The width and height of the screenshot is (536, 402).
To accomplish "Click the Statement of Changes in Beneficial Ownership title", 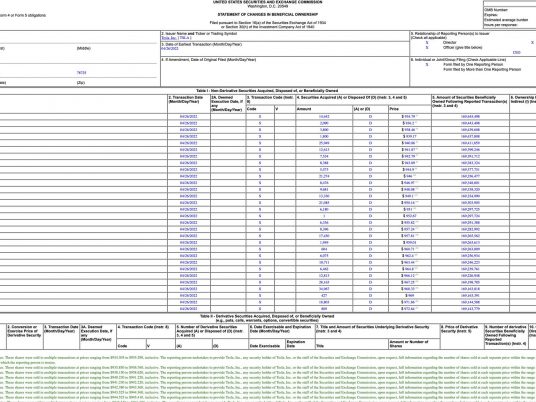I will [268, 15].
